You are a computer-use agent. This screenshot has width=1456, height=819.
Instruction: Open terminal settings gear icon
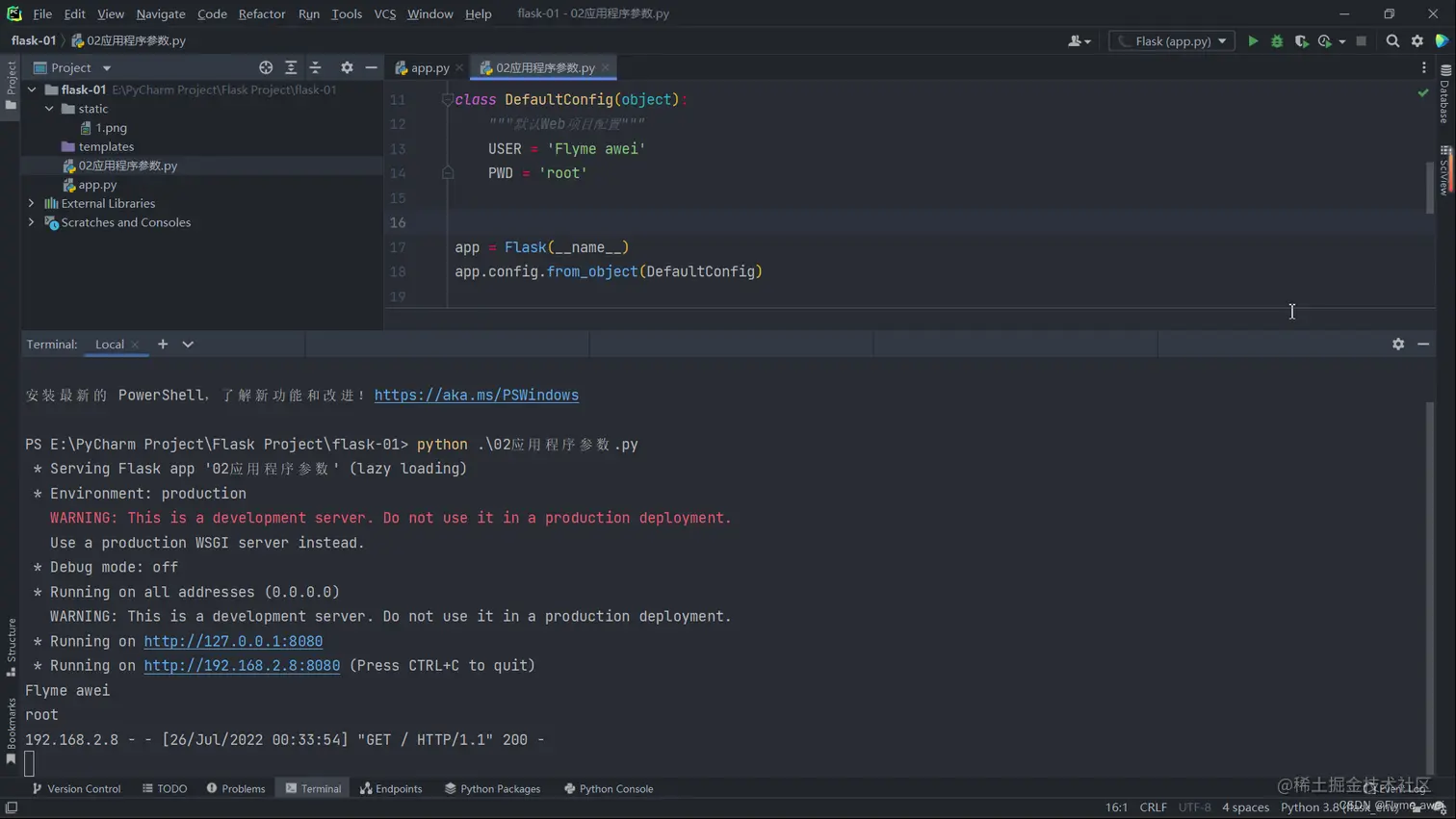(1398, 344)
